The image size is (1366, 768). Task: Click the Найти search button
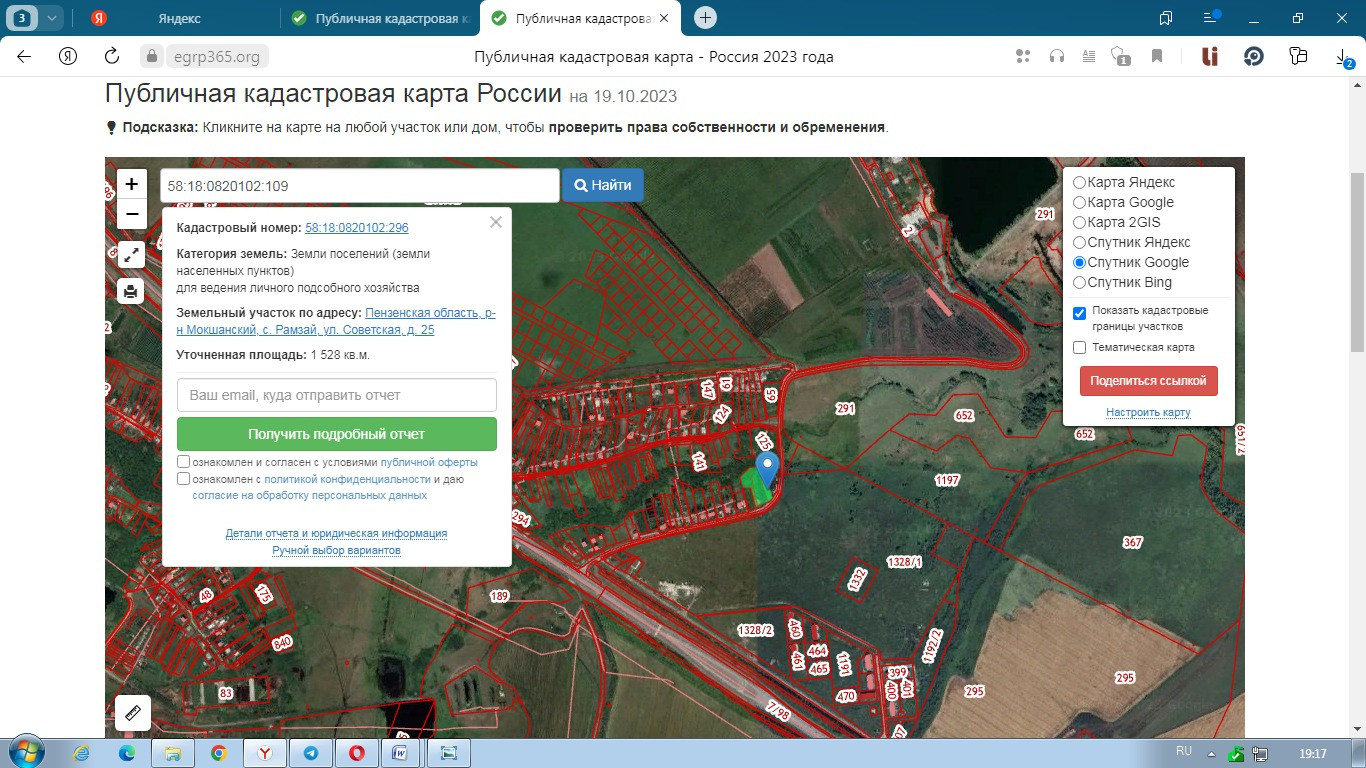click(x=603, y=185)
